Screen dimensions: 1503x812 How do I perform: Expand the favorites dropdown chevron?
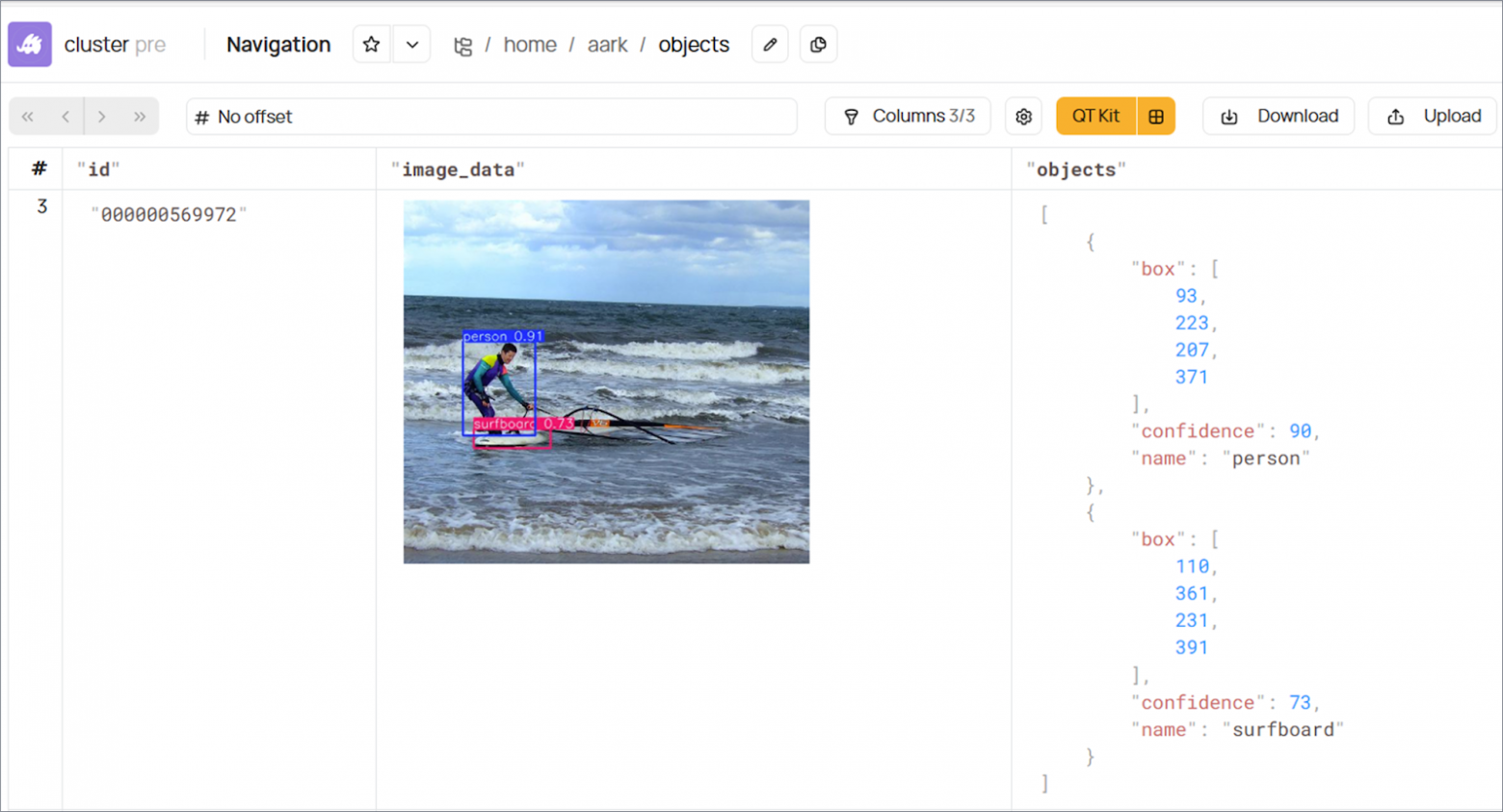click(412, 44)
